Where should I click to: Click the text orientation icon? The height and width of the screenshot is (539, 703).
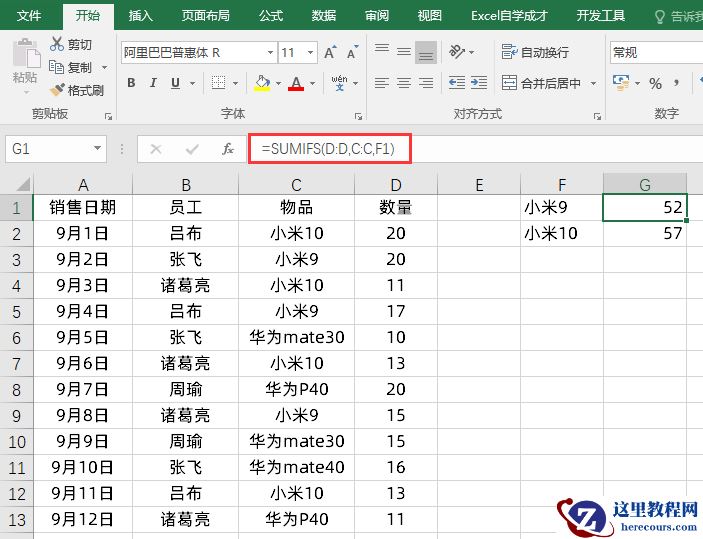click(457, 52)
